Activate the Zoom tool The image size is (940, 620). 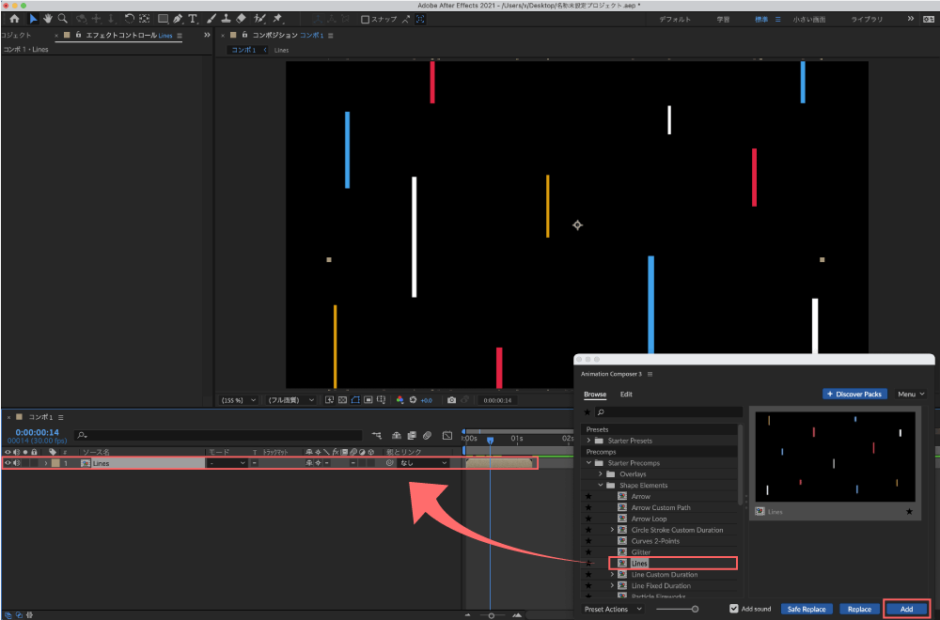coord(61,18)
